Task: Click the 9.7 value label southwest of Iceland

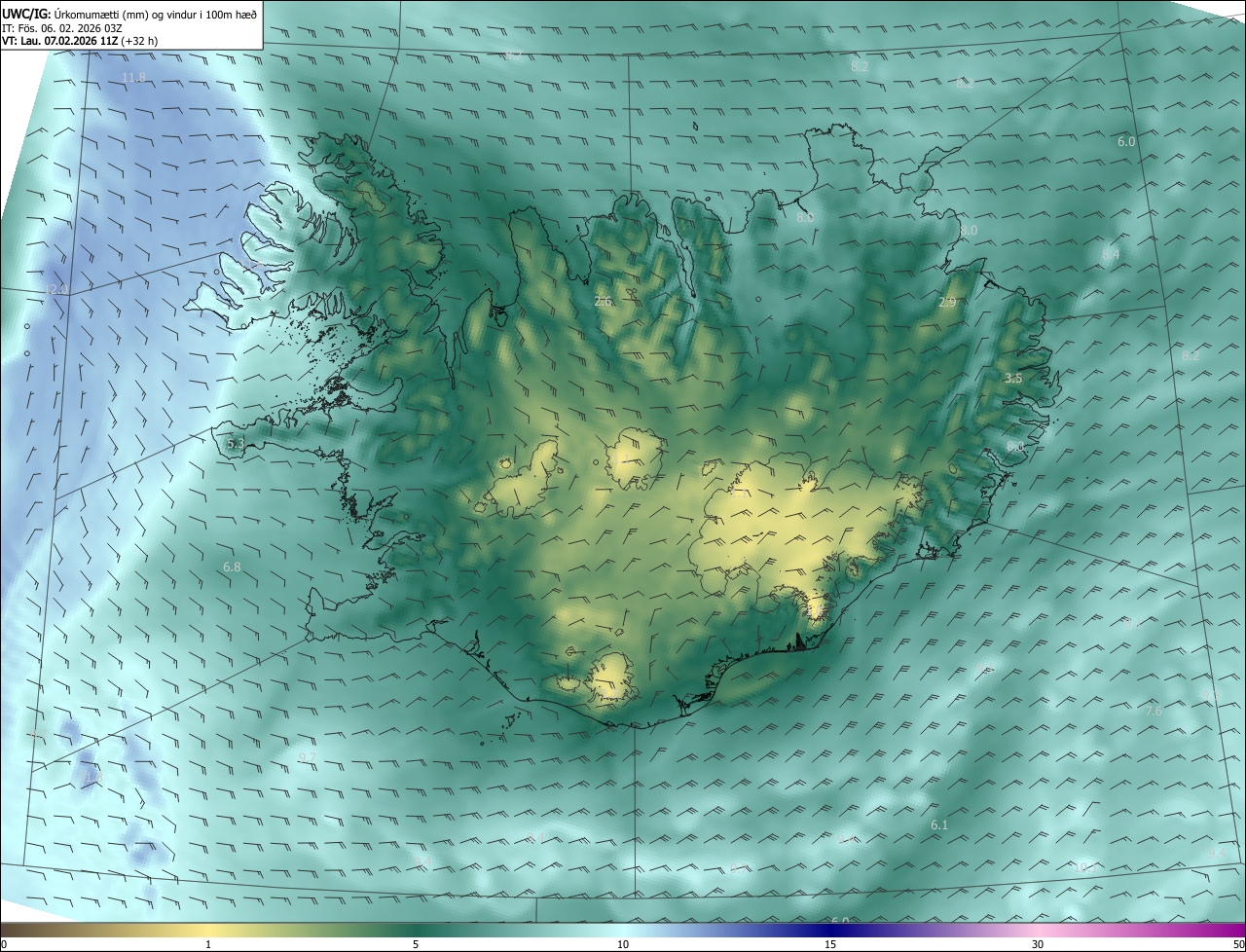Action: coord(307,757)
